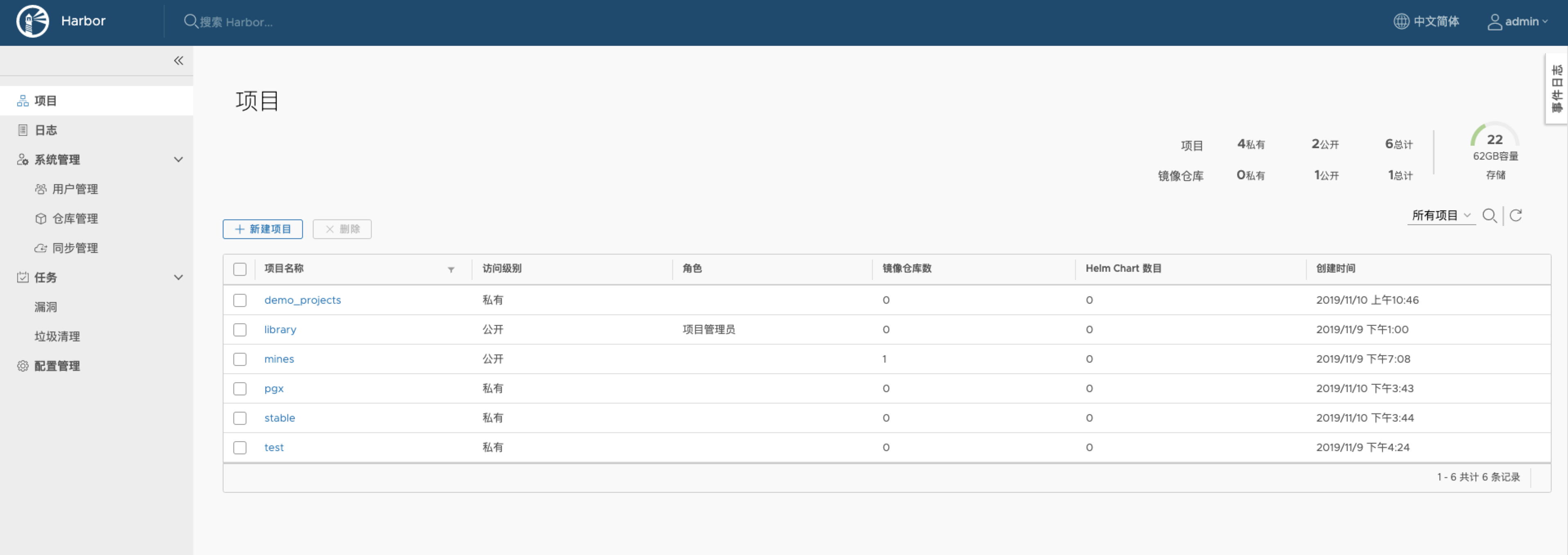Screen dimensions: 1568x555
Task: Click the project filter search icon
Action: [x=1489, y=215]
